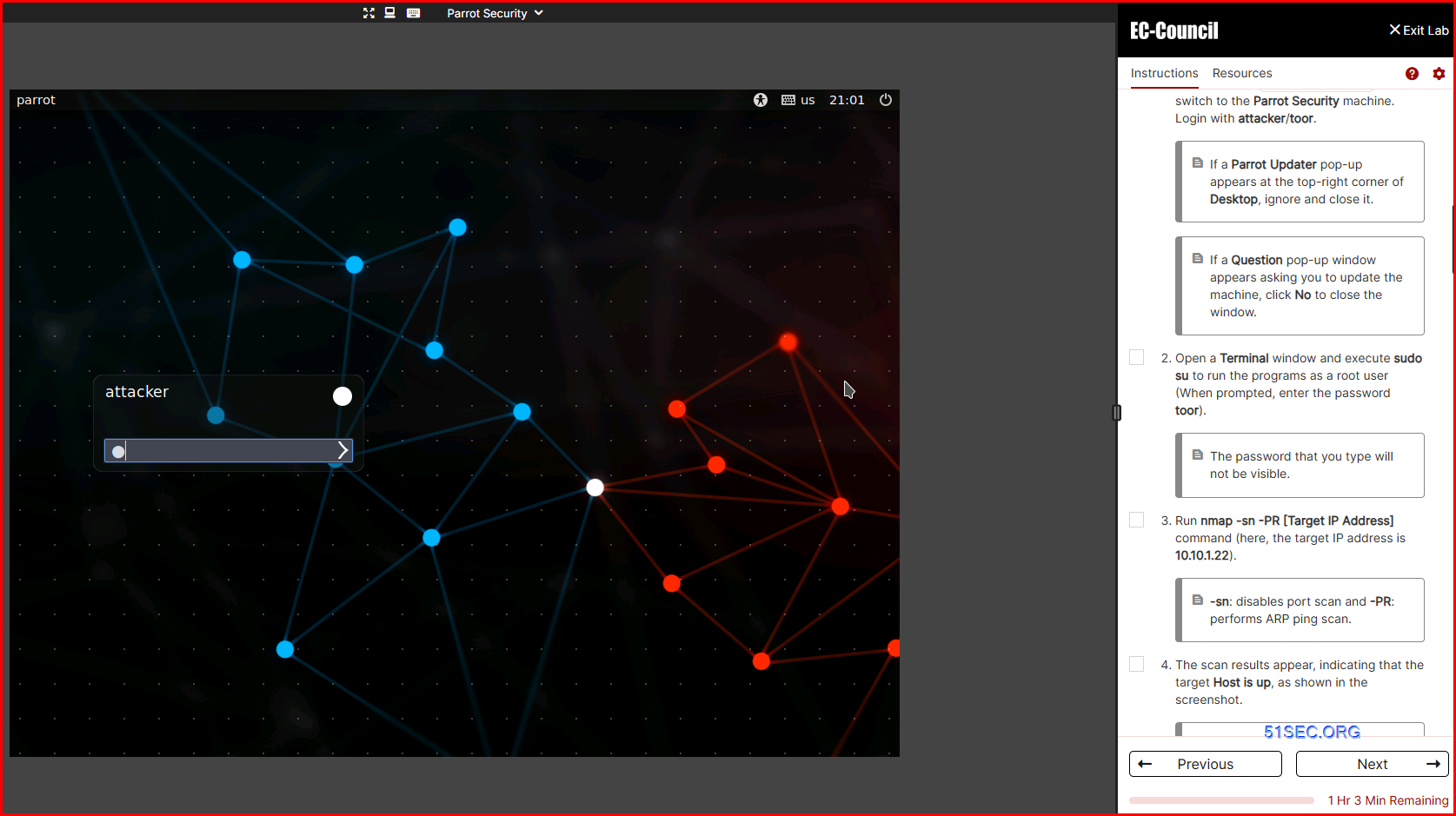Check step 3 Run nmap checkbox
The height and width of the screenshot is (816, 1456).
[1136, 520]
